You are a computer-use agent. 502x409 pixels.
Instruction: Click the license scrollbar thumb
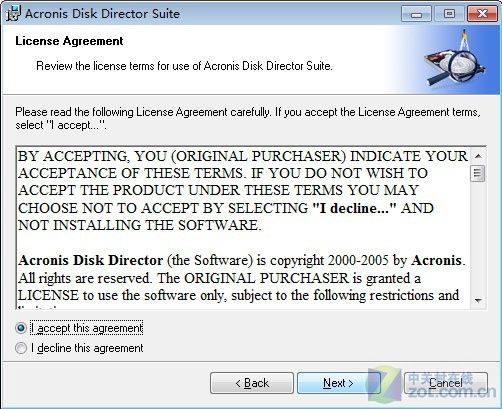pyautogui.click(x=478, y=173)
